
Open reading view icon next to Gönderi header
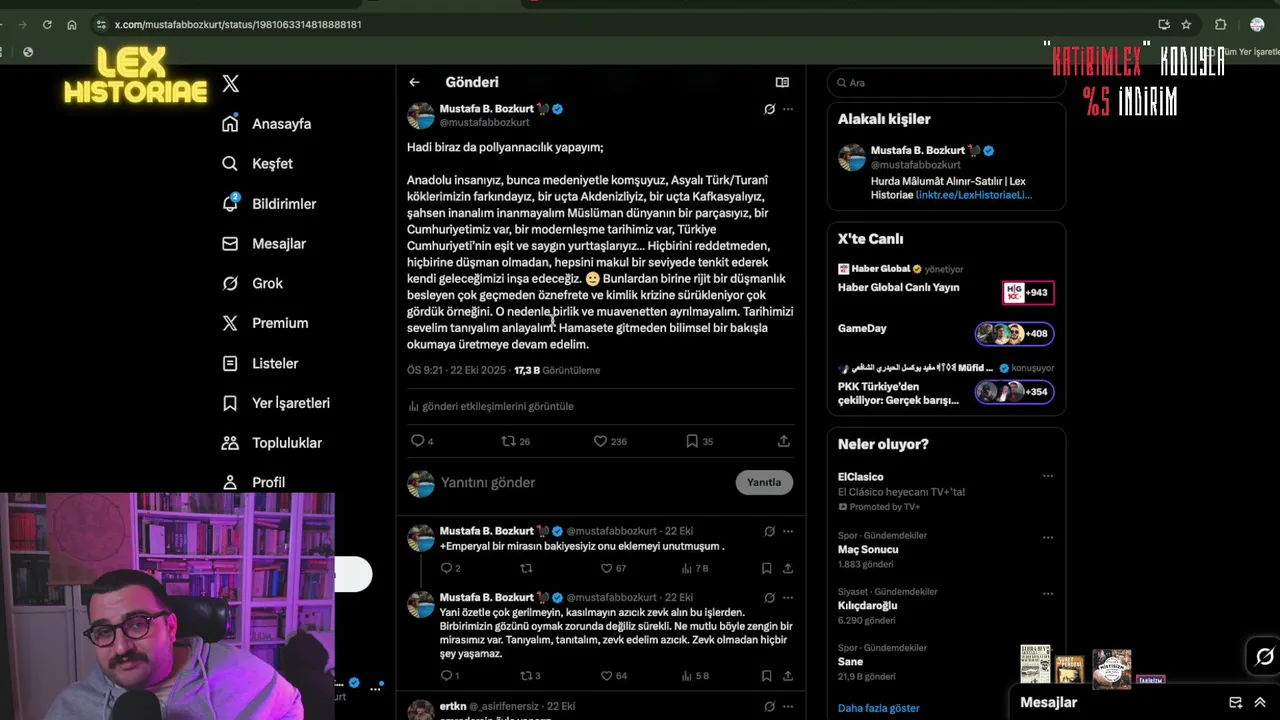(x=782, y=82)
